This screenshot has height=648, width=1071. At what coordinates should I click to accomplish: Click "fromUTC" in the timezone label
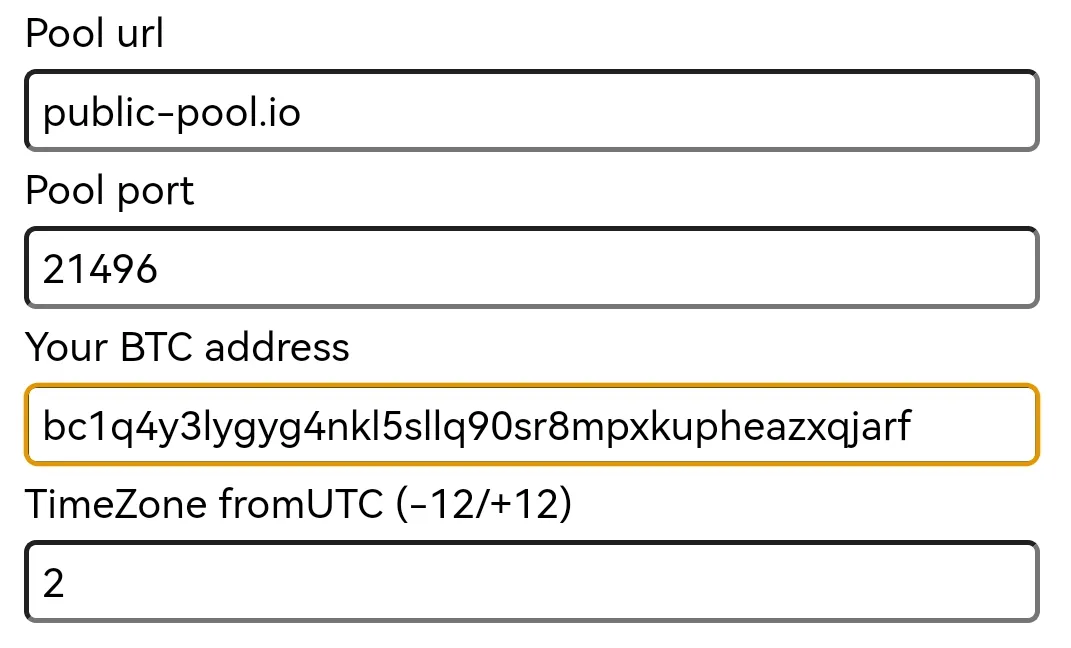301,504
